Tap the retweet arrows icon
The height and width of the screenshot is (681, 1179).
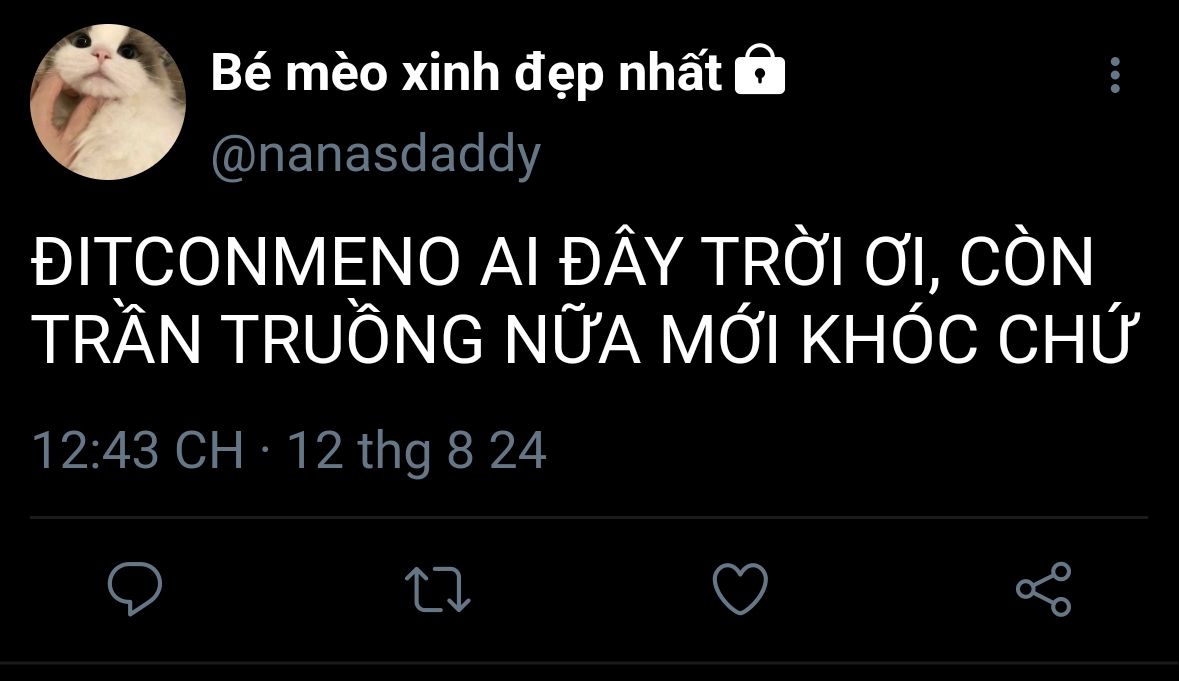(x=438, y=589)
